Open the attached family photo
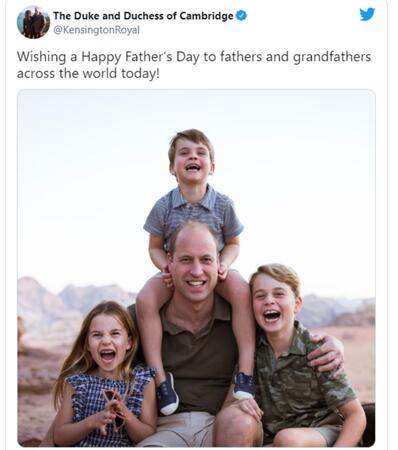 click(196, 268)
